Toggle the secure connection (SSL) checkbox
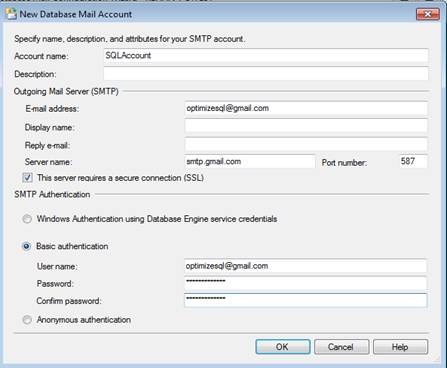447x368 pixels. click(27, 178)
